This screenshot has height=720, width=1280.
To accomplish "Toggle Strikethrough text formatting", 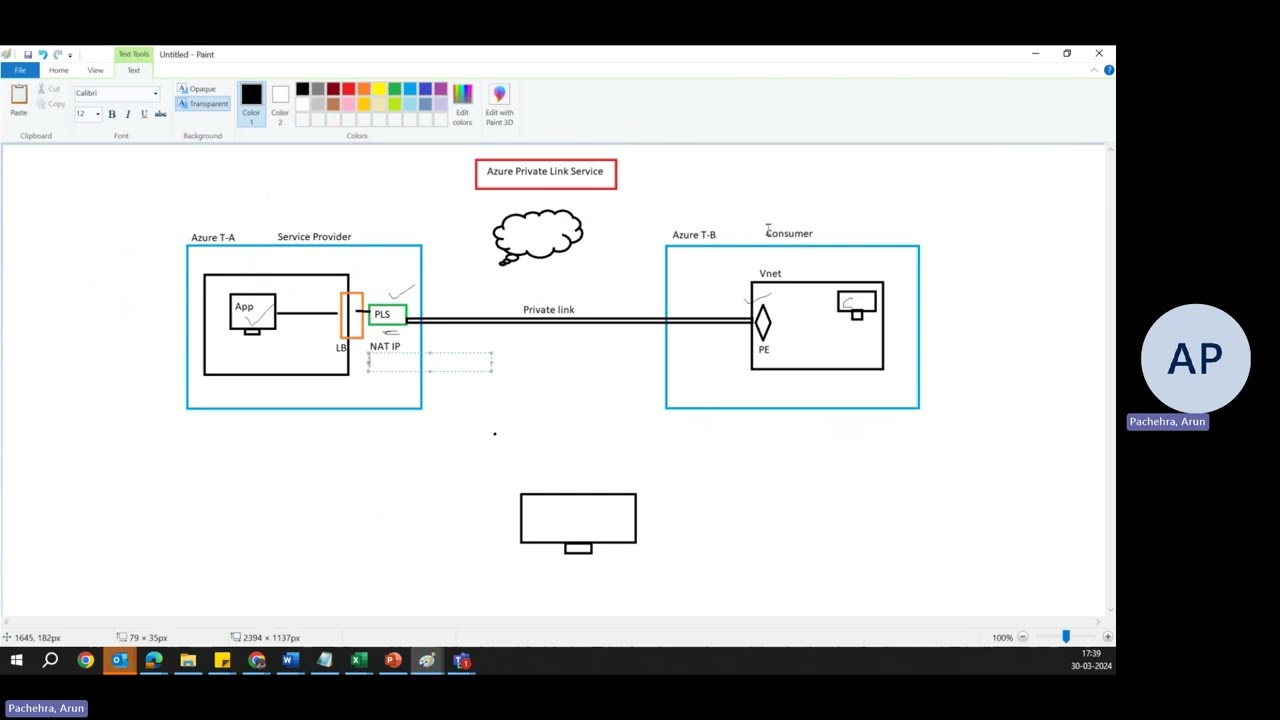I will click(x=160, y=114).
